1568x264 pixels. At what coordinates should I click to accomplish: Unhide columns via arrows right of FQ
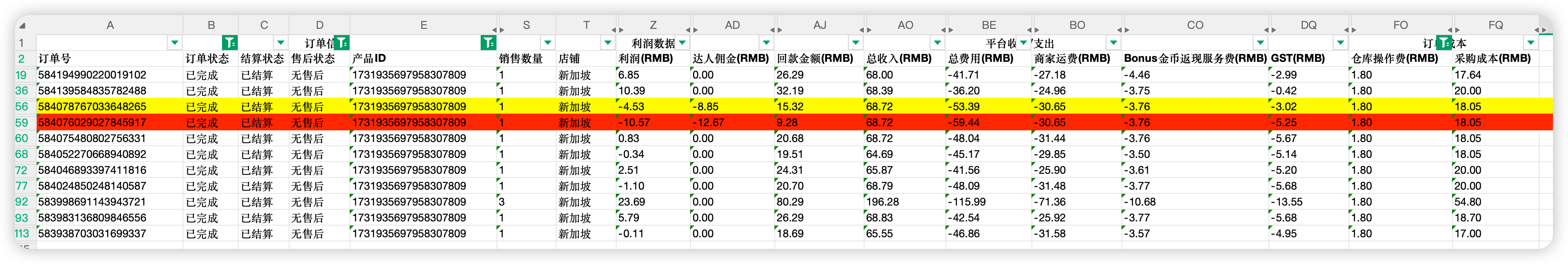point(1540,29)
